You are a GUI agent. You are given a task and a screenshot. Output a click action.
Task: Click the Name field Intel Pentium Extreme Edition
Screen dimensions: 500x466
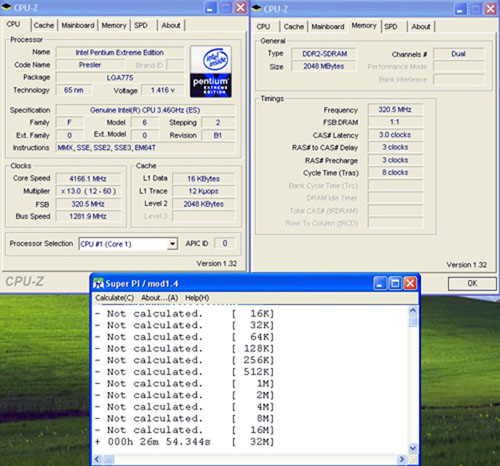[x=120, y=53]
